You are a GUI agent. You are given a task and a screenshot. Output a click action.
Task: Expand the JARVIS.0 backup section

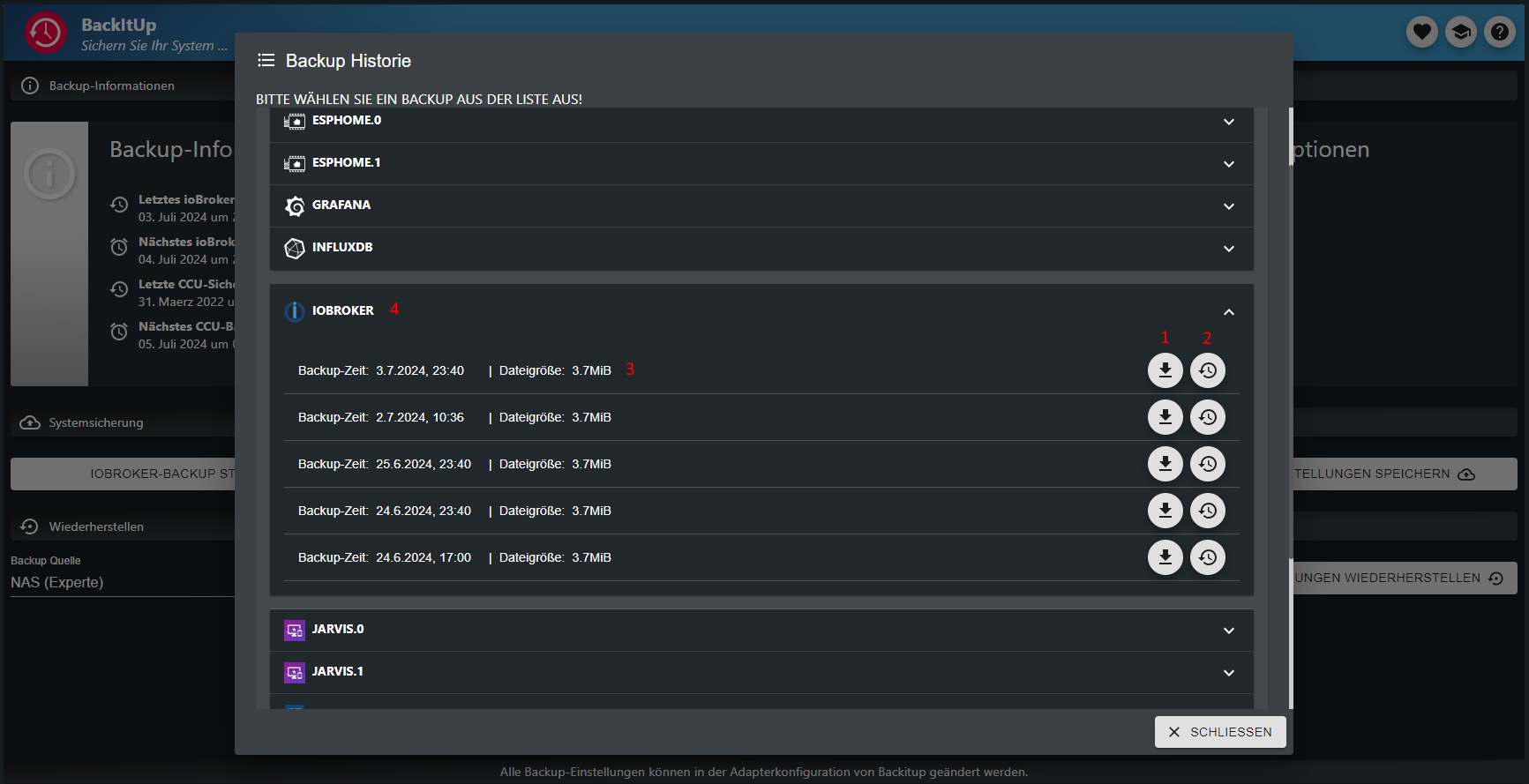[1228, 631]
